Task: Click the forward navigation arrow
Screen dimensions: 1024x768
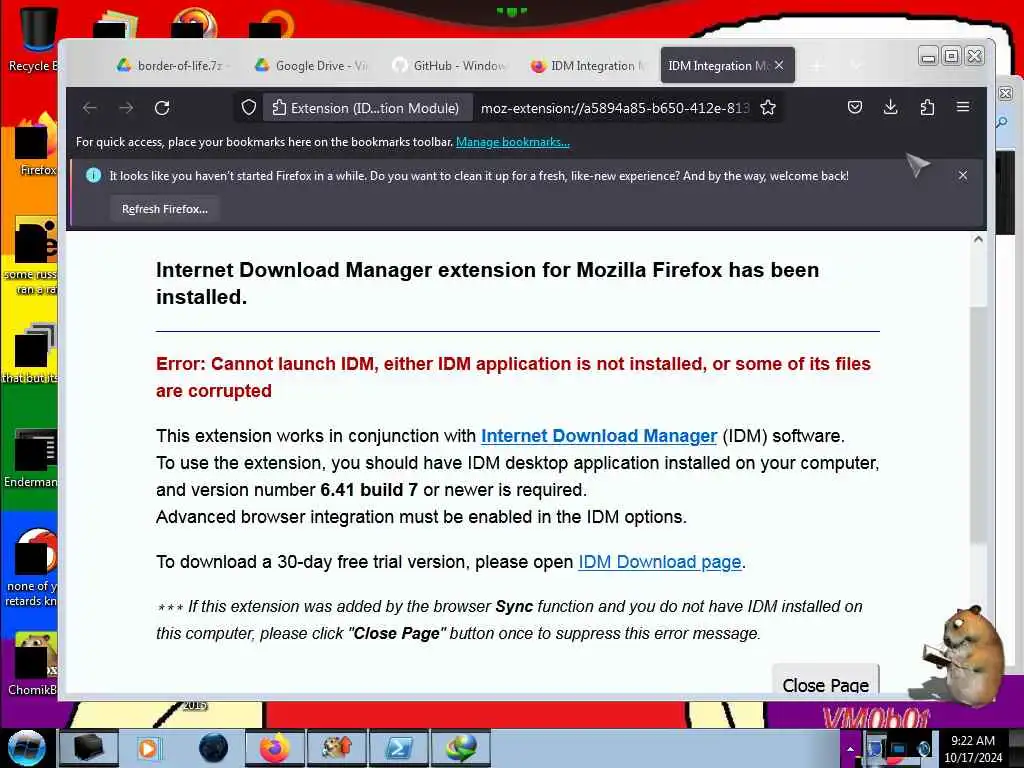Action: point(126,108)
